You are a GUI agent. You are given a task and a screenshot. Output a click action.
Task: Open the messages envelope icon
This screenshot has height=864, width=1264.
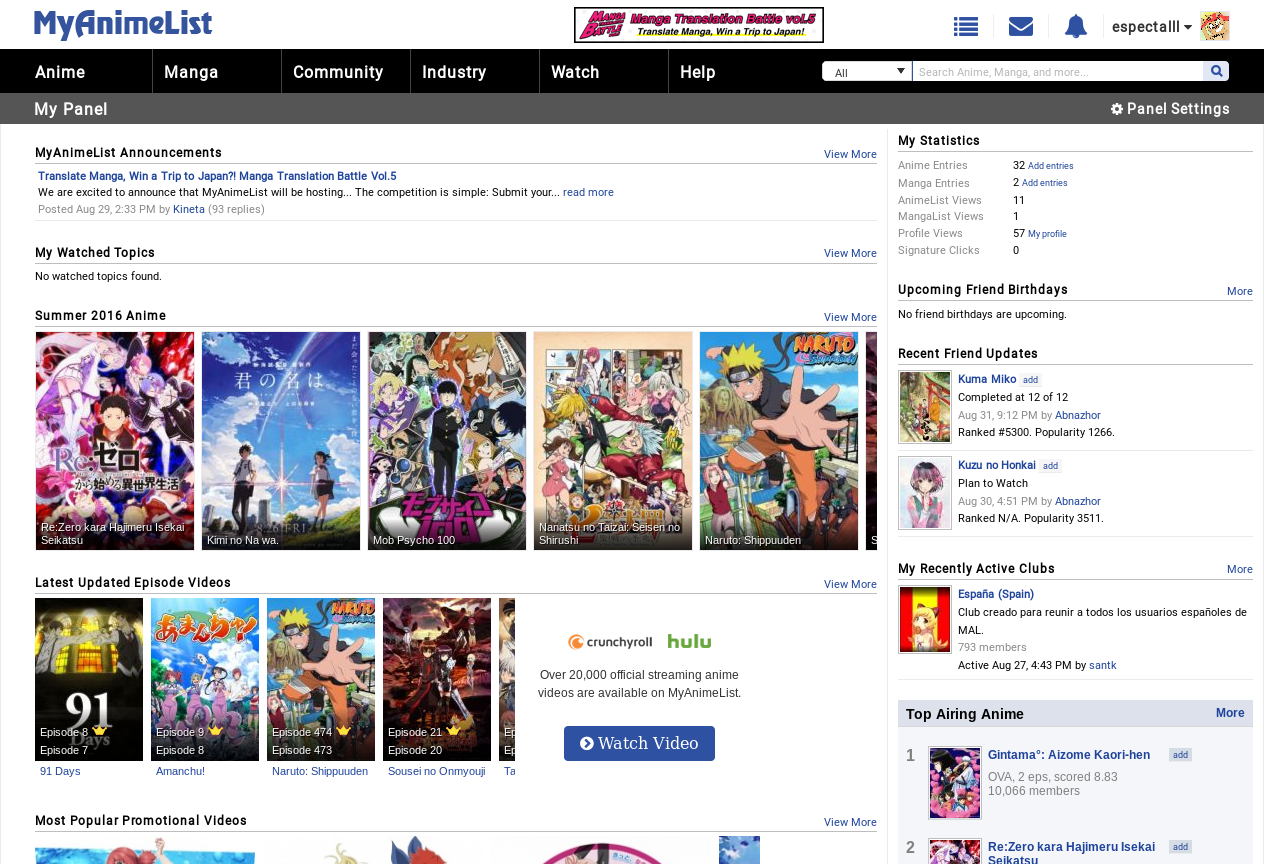[1021, 27]
